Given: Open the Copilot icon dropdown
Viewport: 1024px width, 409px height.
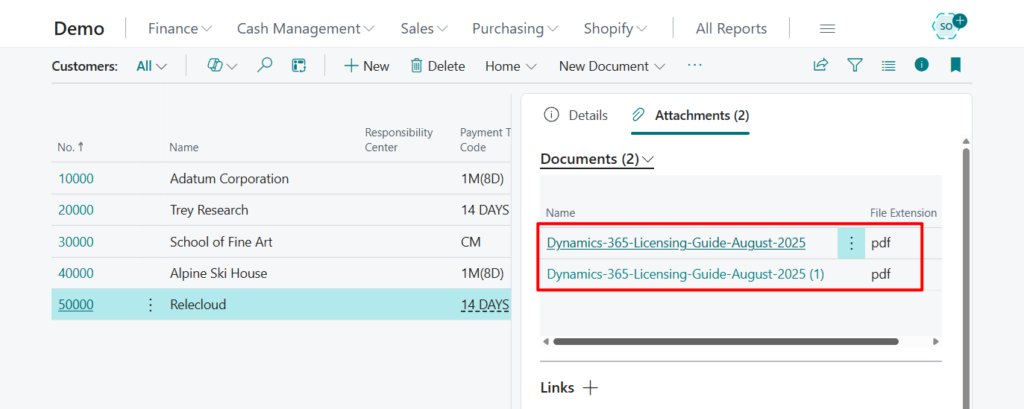Looking at the screenshot, I should tap(221, 66).
